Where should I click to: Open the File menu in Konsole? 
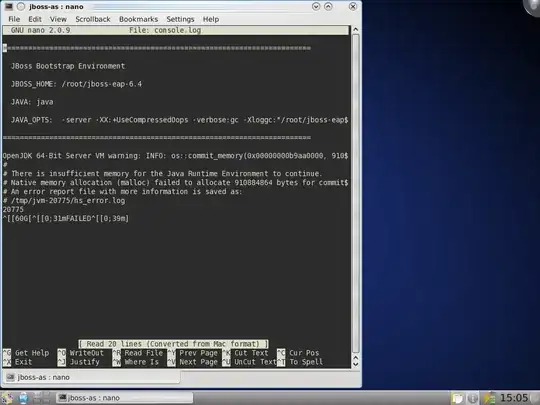[14, 19]
